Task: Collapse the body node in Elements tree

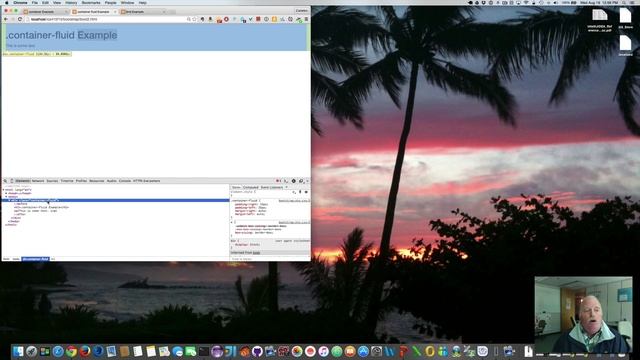Action: tap(7, 197)
